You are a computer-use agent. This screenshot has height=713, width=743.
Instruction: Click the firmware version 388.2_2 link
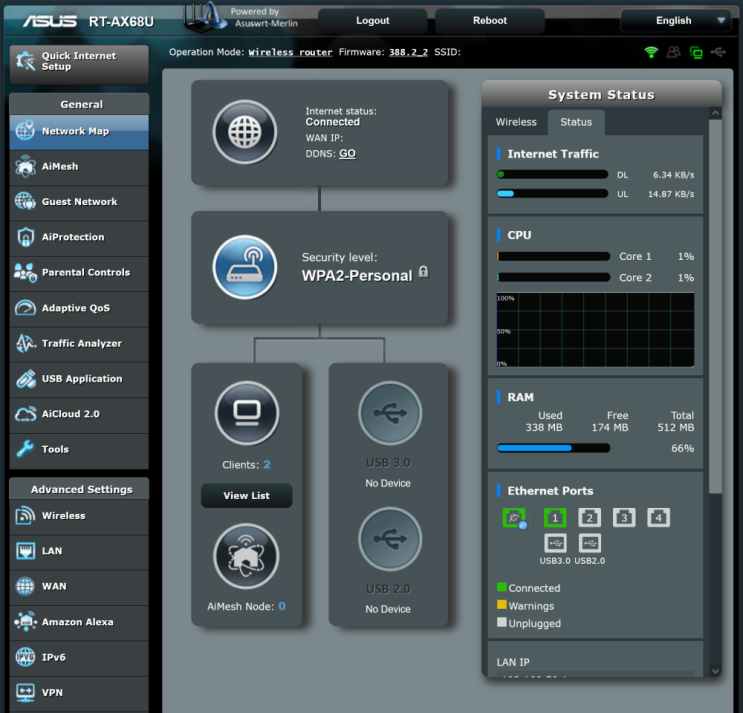(x=408, y=52)
